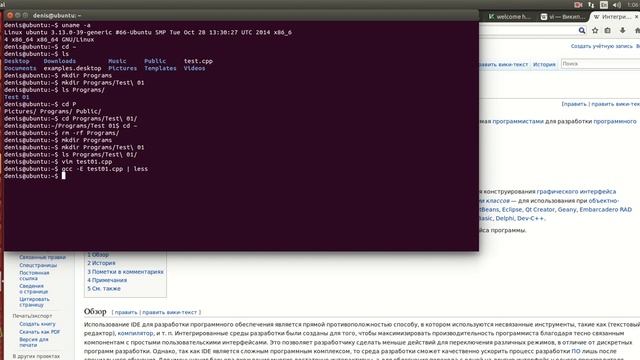Open the network connections indicator
Image resolution: width=640 pixels, height=360 pixels.
591,4
